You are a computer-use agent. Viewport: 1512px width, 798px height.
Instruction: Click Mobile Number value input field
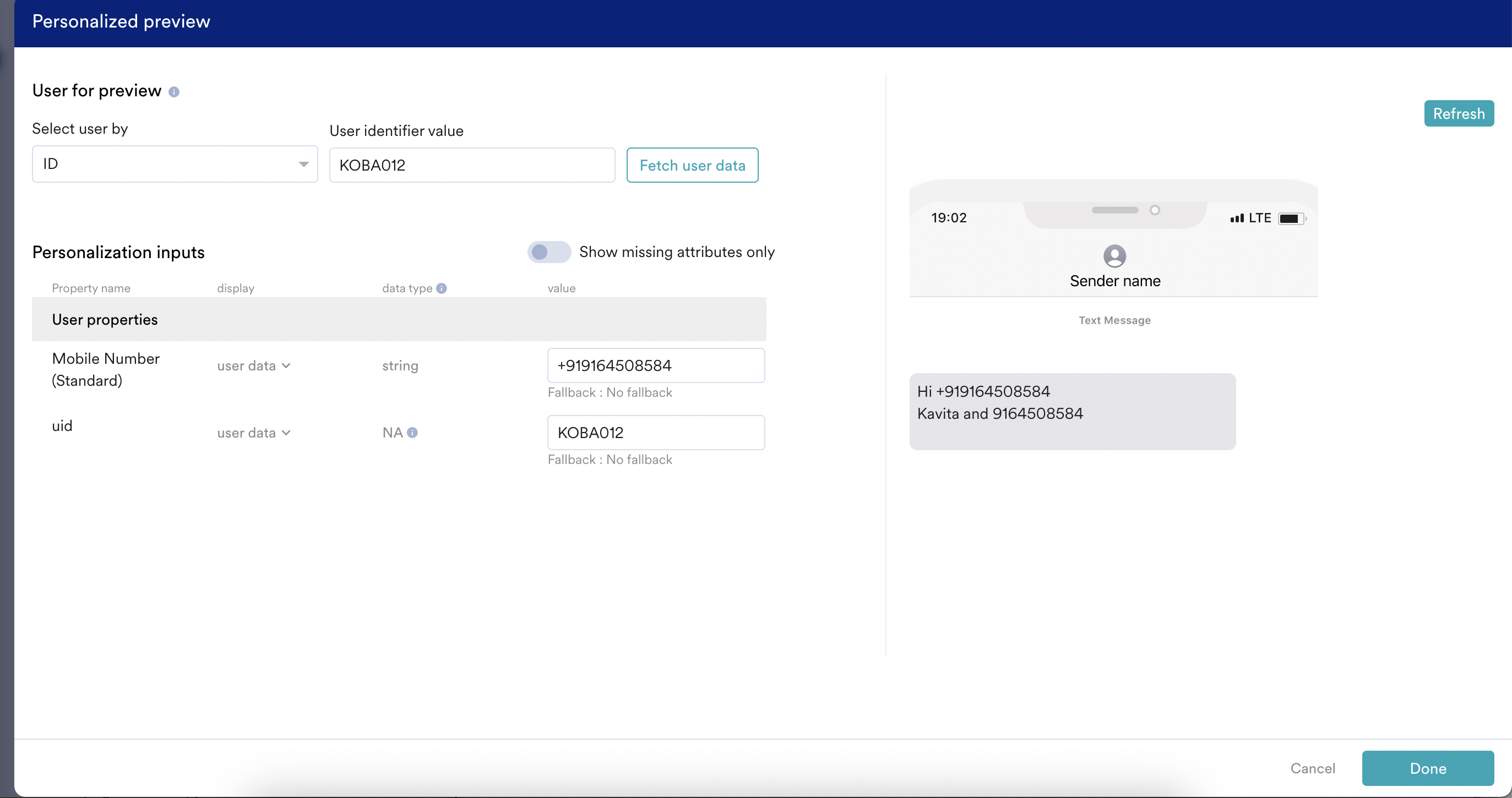[655, 365]
